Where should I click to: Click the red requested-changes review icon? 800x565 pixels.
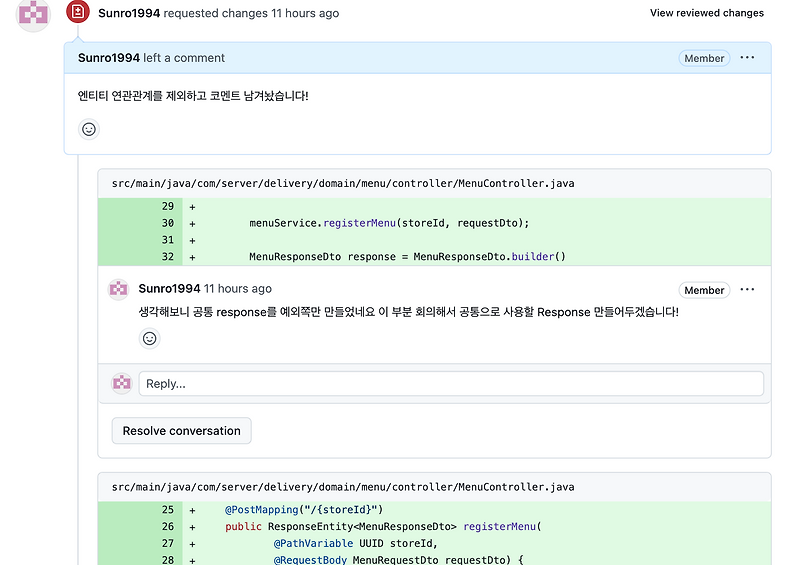tap(78, 11)
